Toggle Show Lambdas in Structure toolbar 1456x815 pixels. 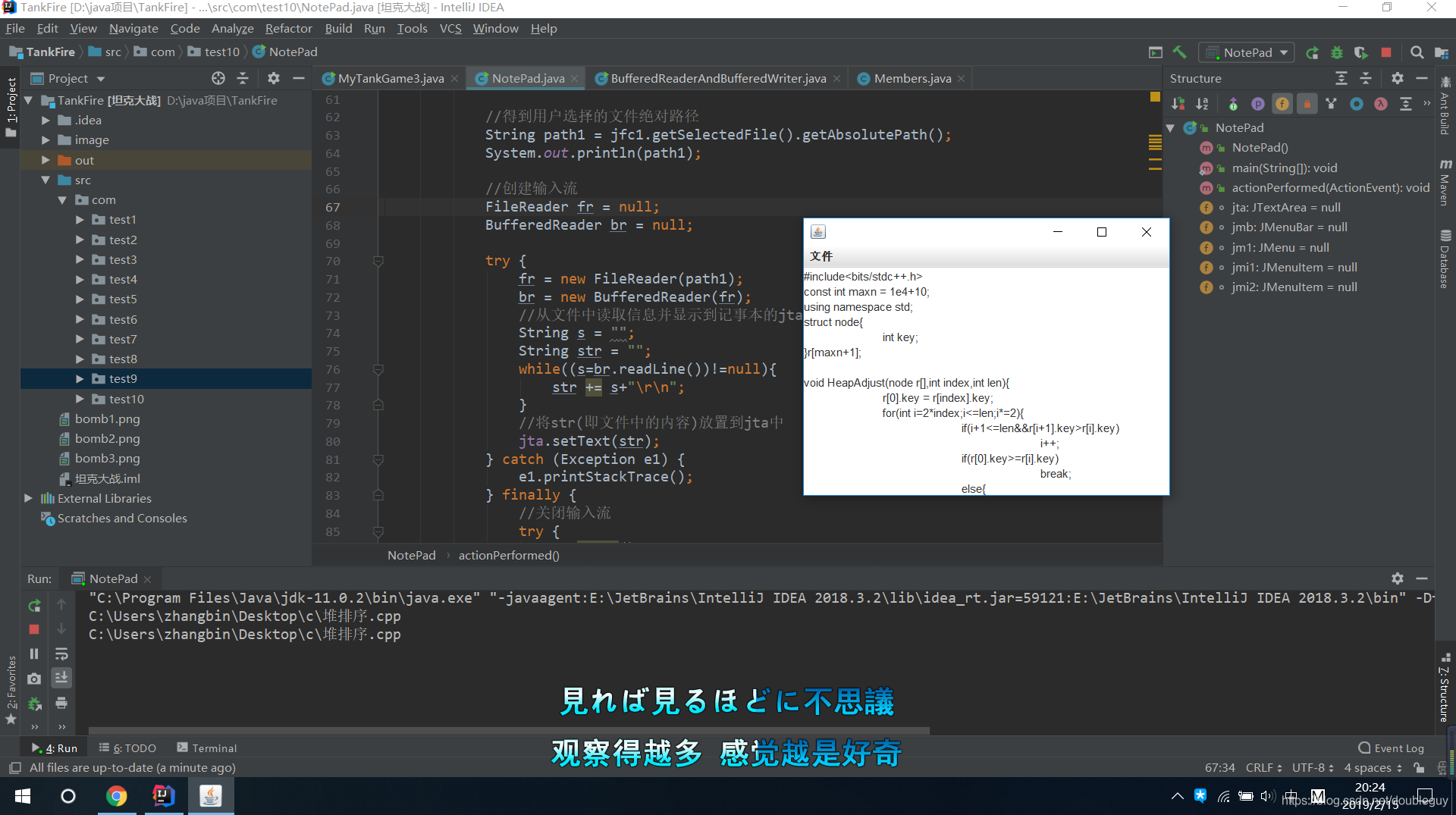(x=1381, y=104)
